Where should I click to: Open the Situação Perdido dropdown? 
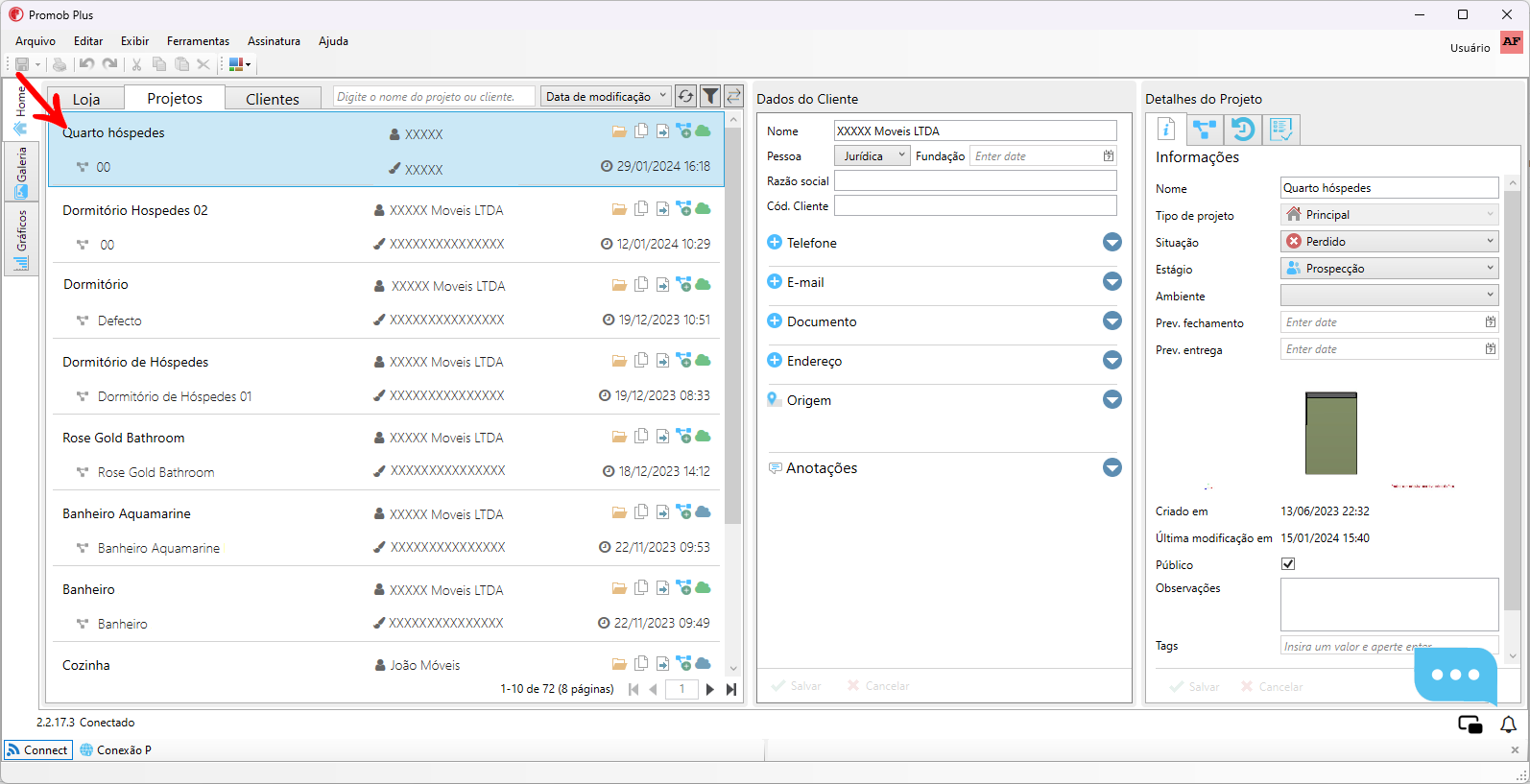(1389, 241)
